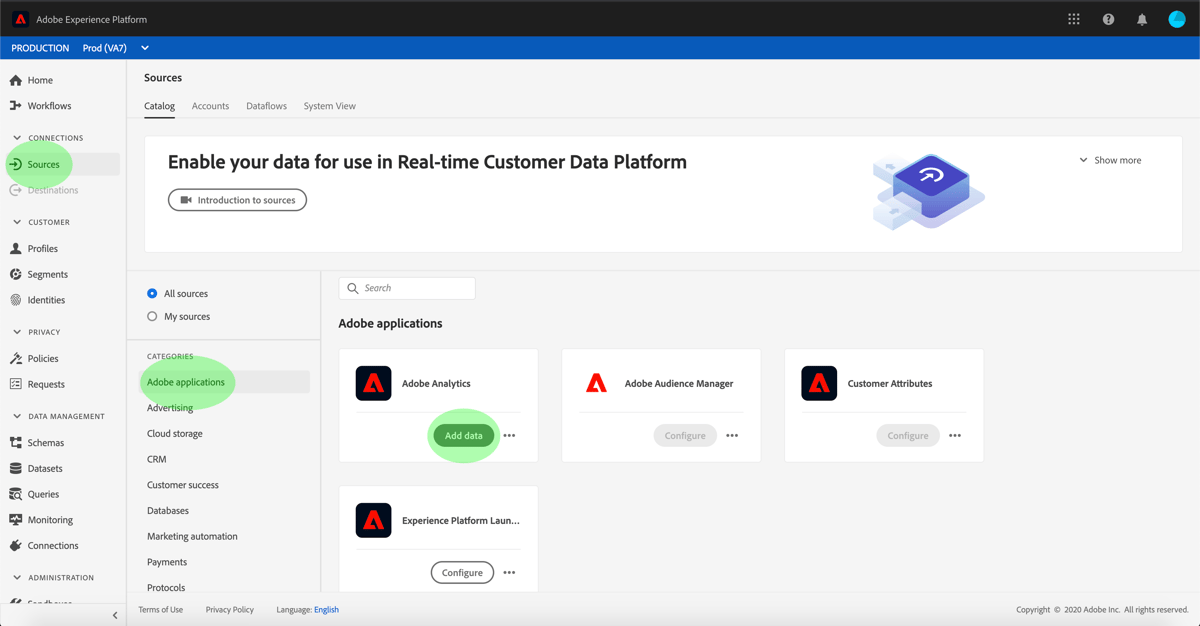Choose the My sources option
Viewport: 1200px width, 626px height.
pos(151,316)
